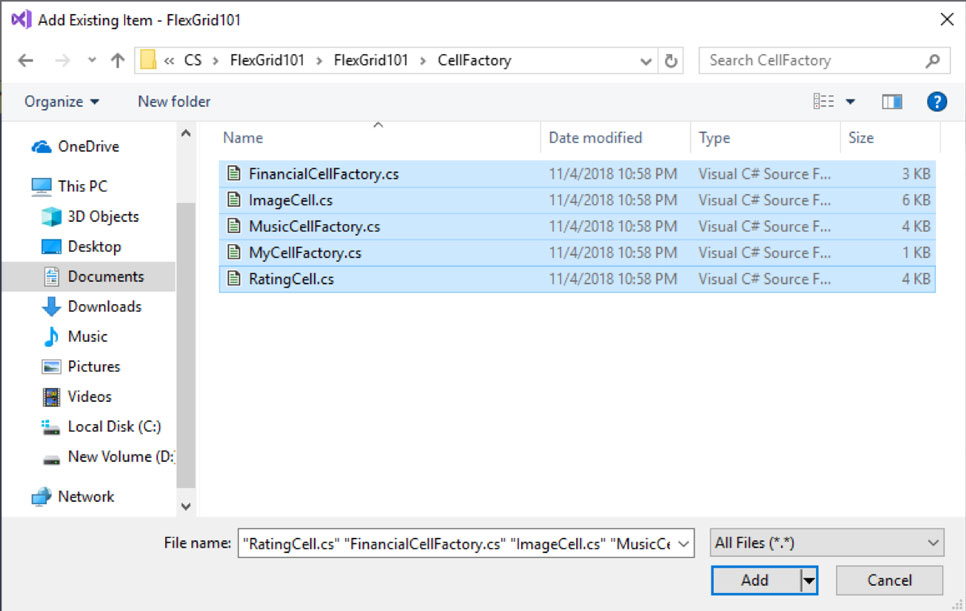Open the Add button's dropdown arrow
This screenshot has width=966, height=611.
808,580
